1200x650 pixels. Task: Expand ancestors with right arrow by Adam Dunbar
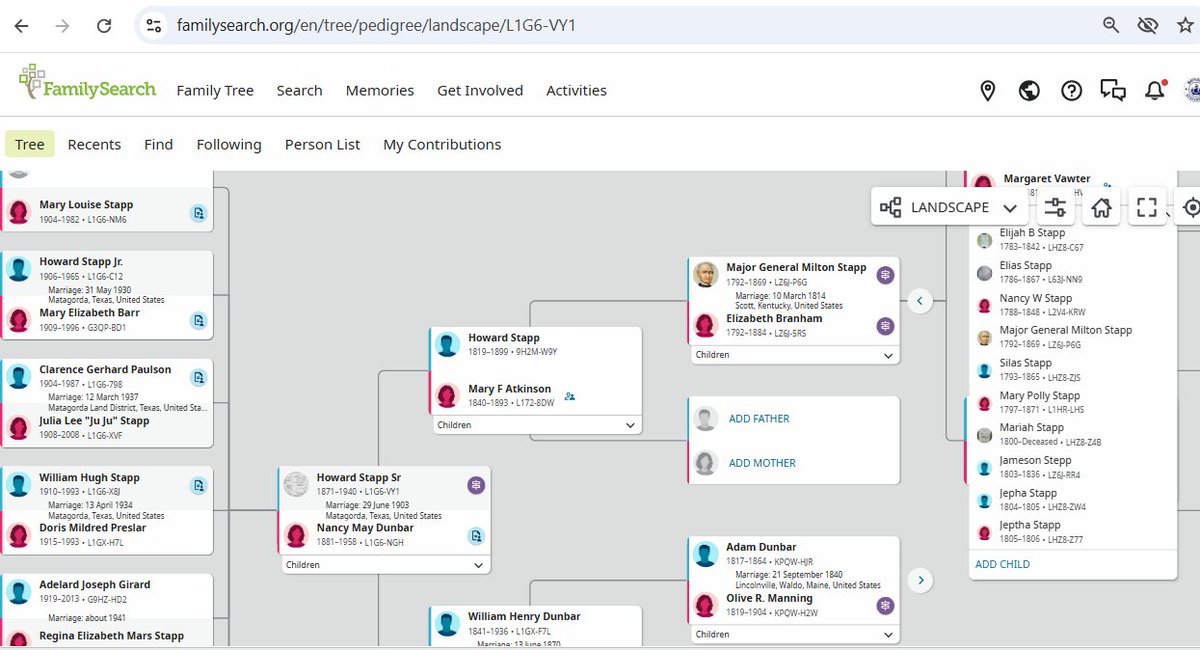tap(920, 579)
